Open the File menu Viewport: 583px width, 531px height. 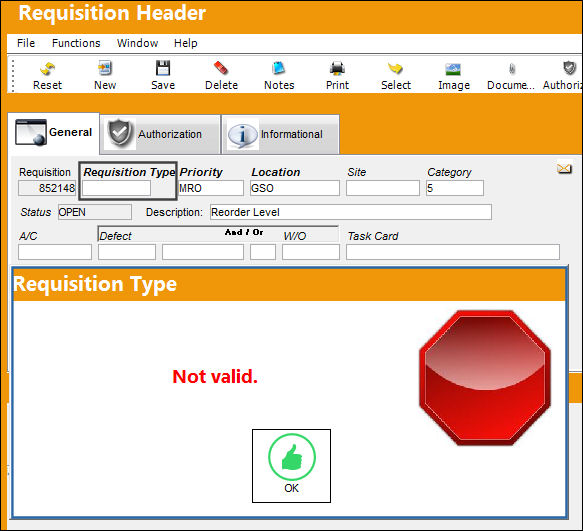(26, 43)
